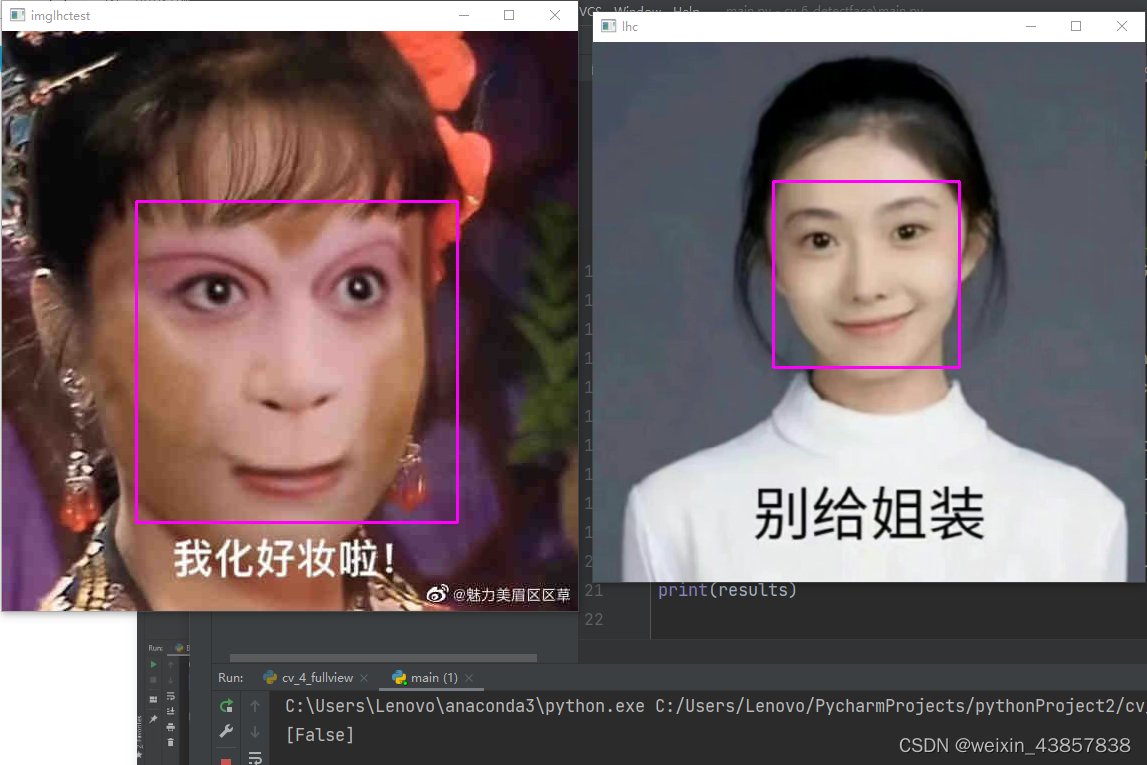
Task: Click the Python icon on cv_4_fullview tab
Action: (x=270, y=678)
